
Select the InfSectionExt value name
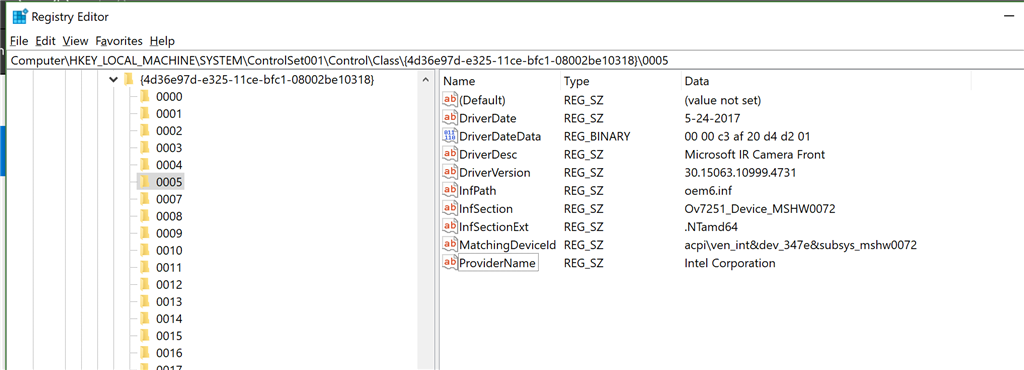coord(494,226)
